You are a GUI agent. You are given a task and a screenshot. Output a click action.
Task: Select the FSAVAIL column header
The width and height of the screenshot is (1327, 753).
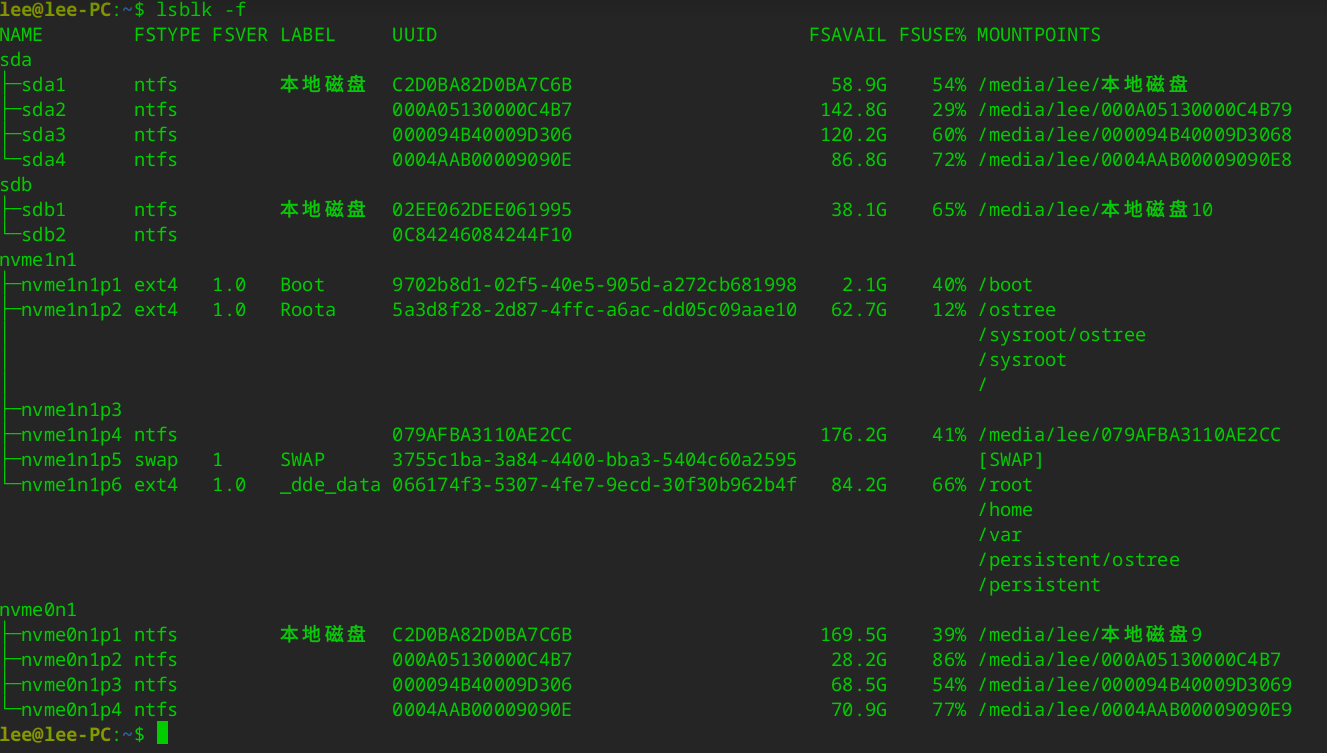click(x=848, y=35)
